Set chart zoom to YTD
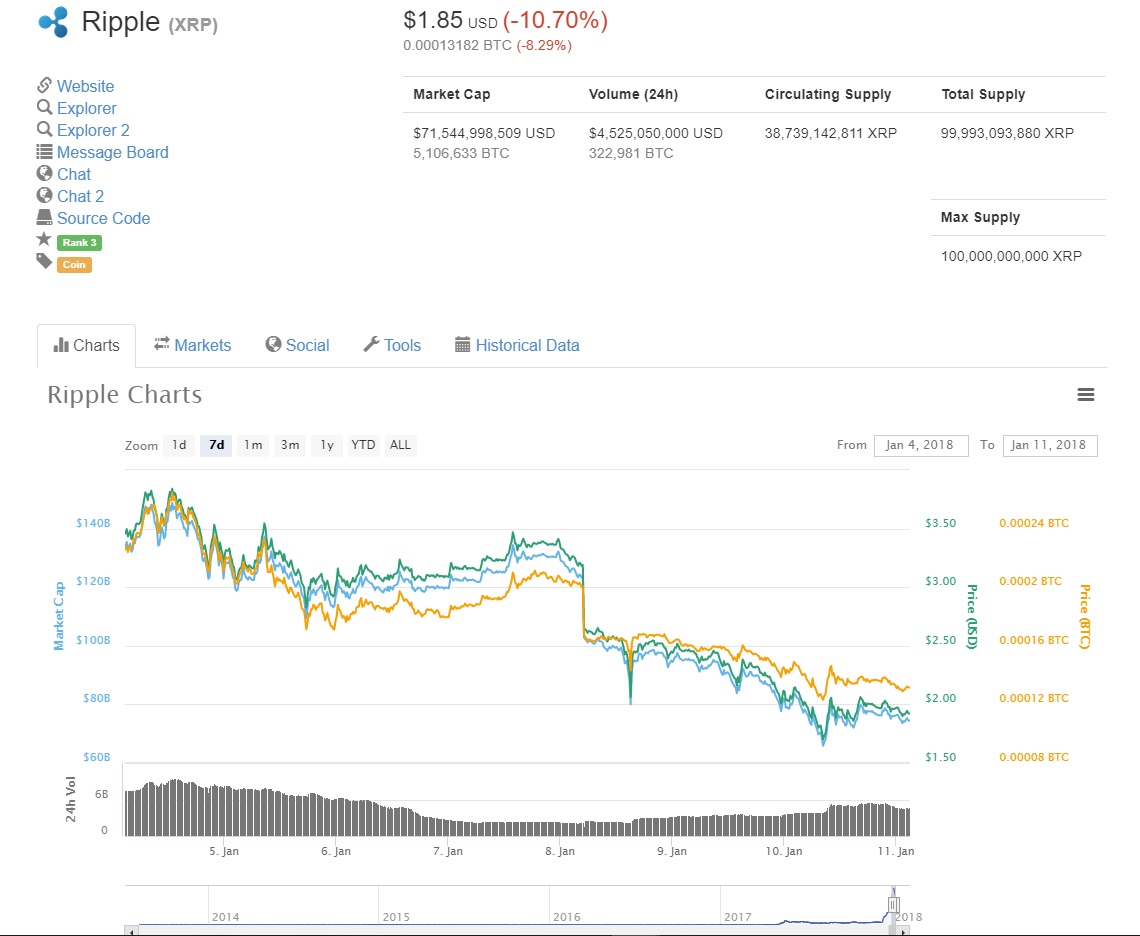This screenshot has width=1140, height=936. (364, 445)
